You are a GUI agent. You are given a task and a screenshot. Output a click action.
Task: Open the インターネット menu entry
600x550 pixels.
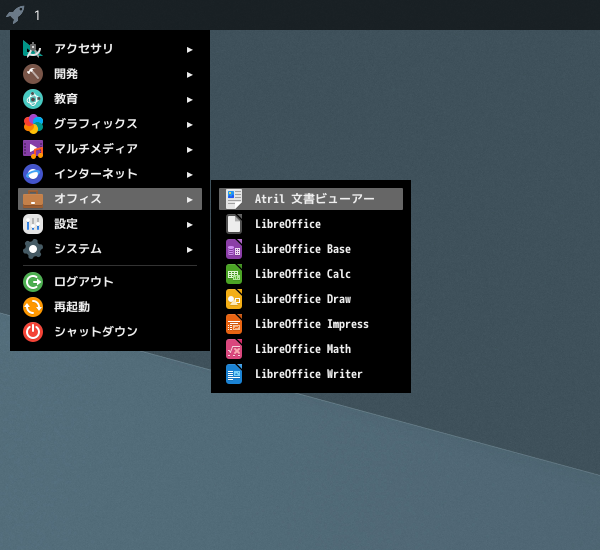pyautogui.click(x=110, y=174)
